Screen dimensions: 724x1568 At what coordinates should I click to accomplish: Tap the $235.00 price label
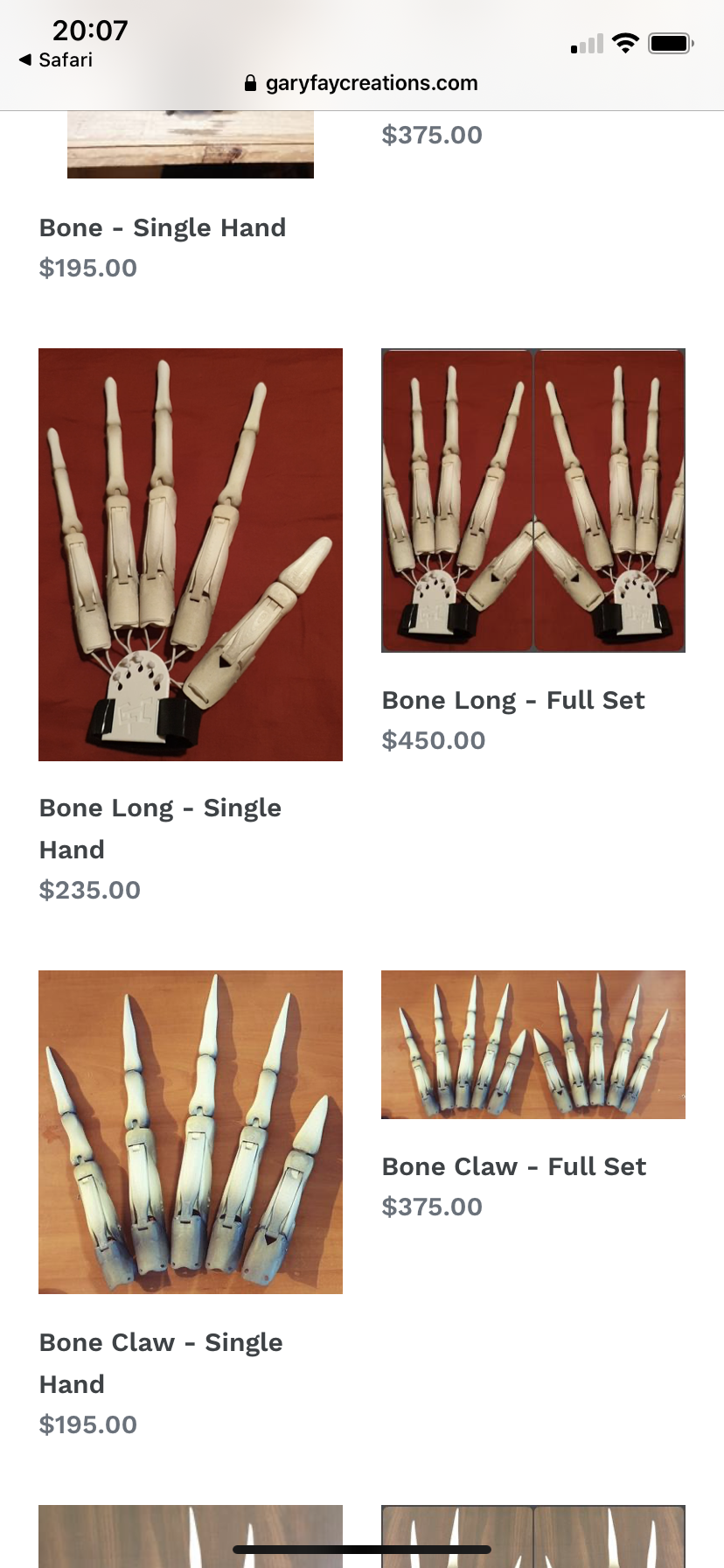90,890
